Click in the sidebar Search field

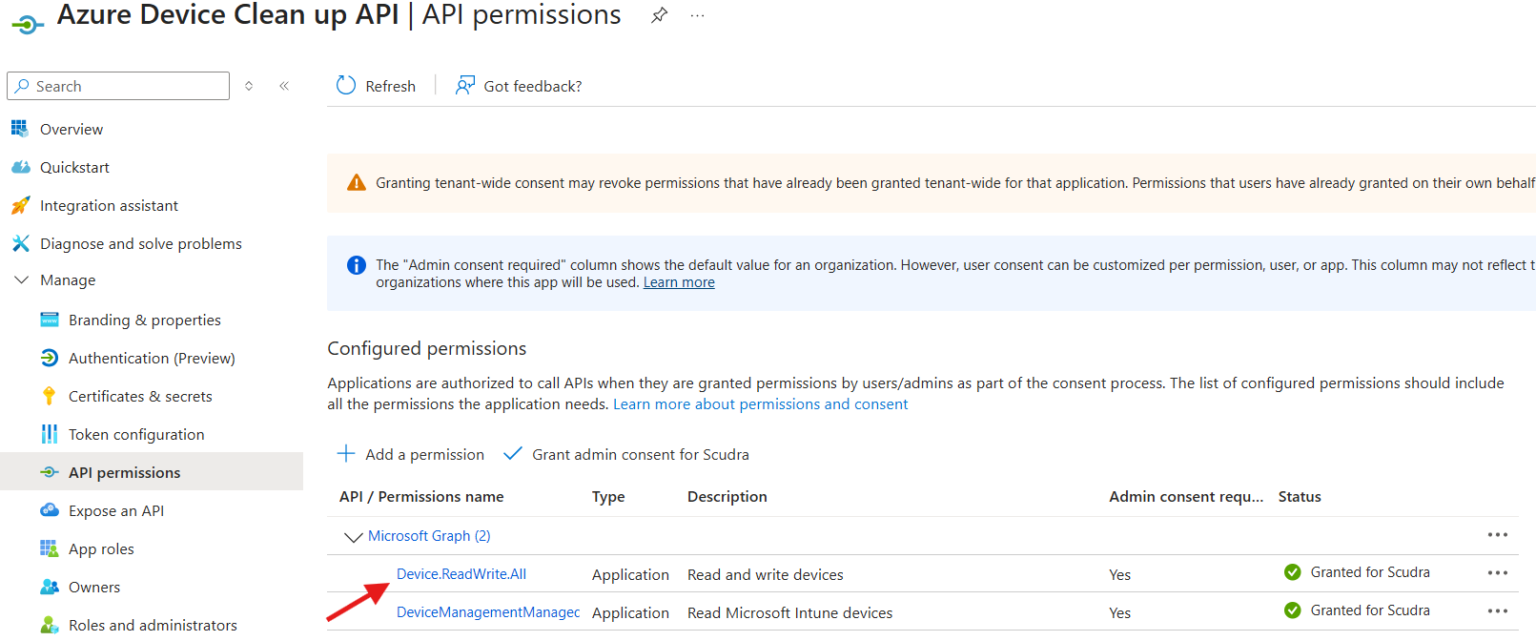pyautogui.click(x=118, y=86)
